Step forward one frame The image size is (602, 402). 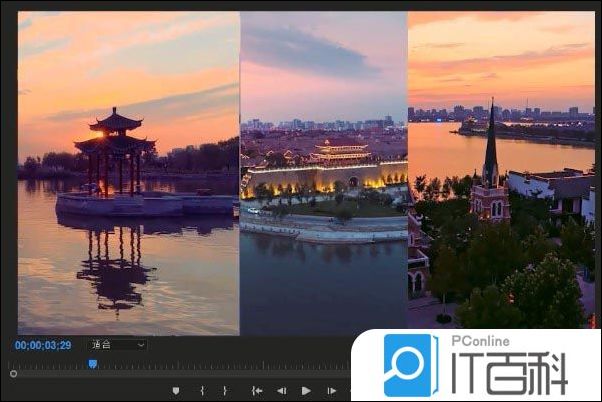pos(331,390)
